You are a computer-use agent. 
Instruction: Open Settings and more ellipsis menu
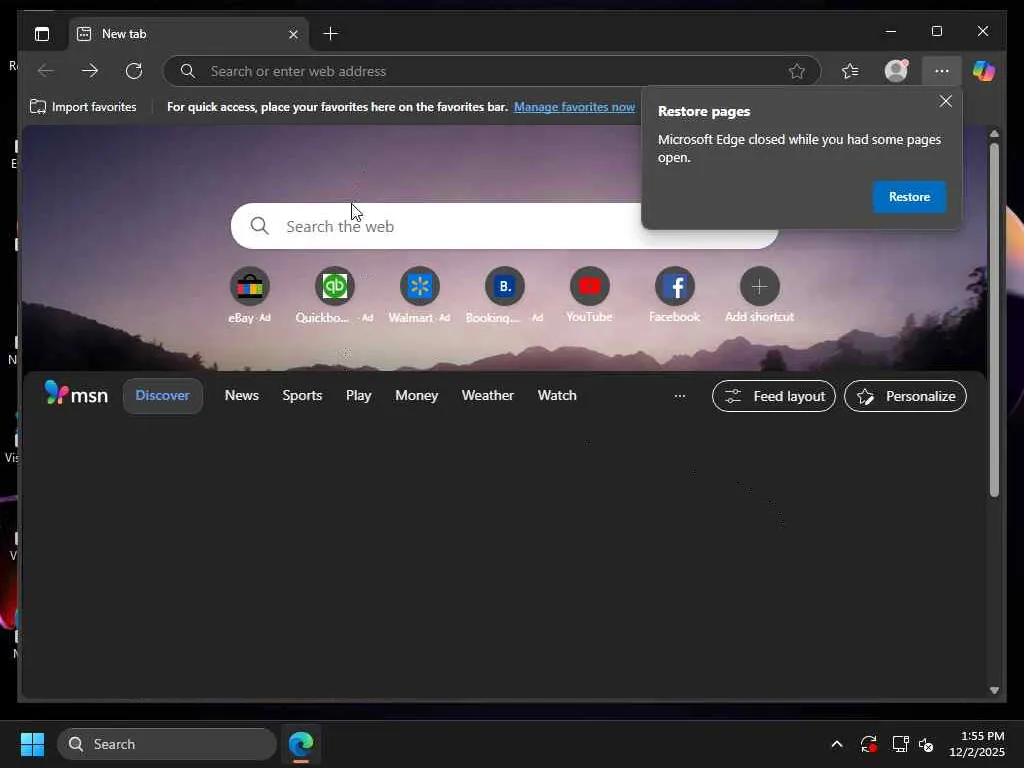coord(941,71)
